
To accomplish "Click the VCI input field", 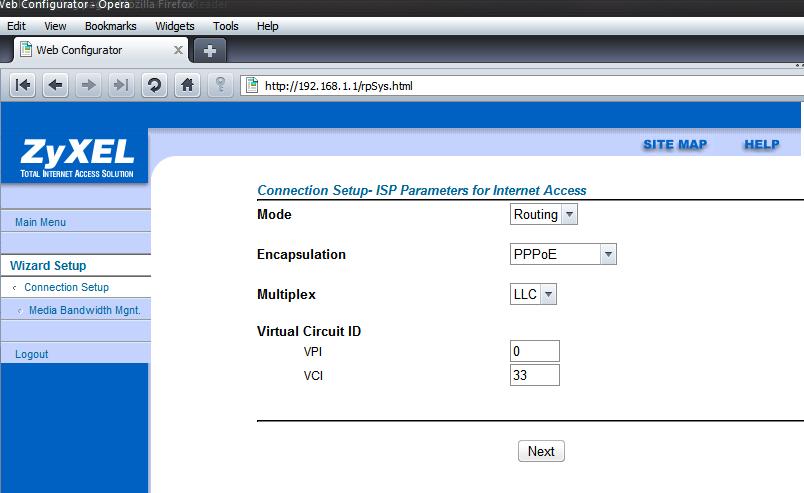I will click(535, 375).
